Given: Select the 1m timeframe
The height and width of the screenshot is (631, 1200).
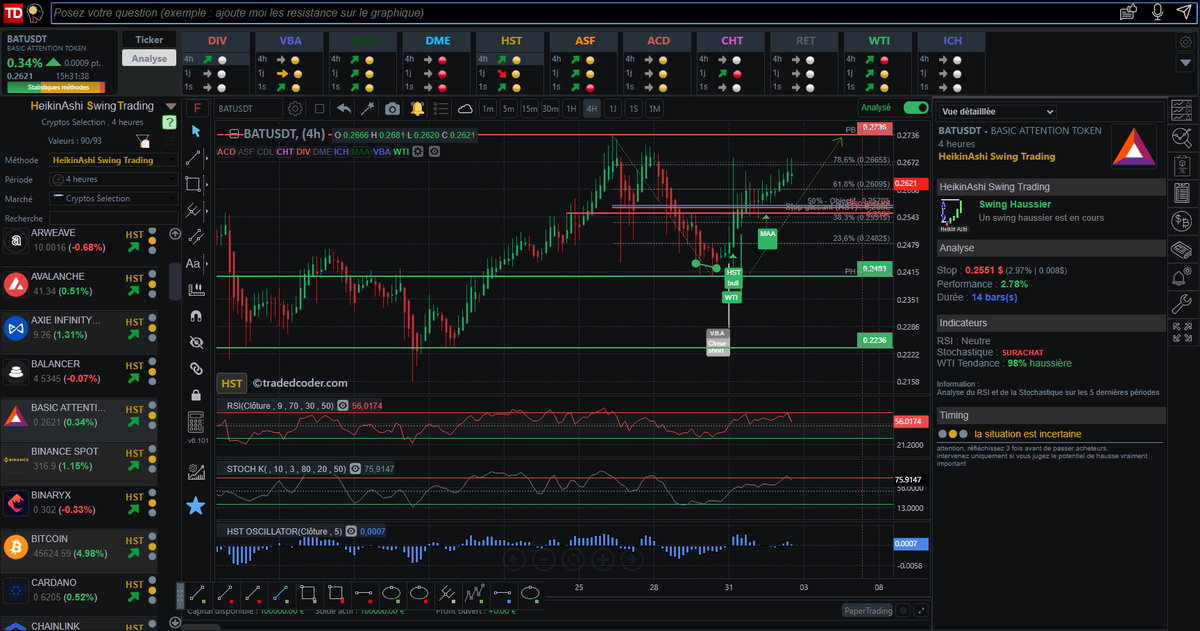Looking at the screenshot, I should [x=487, y=108].
